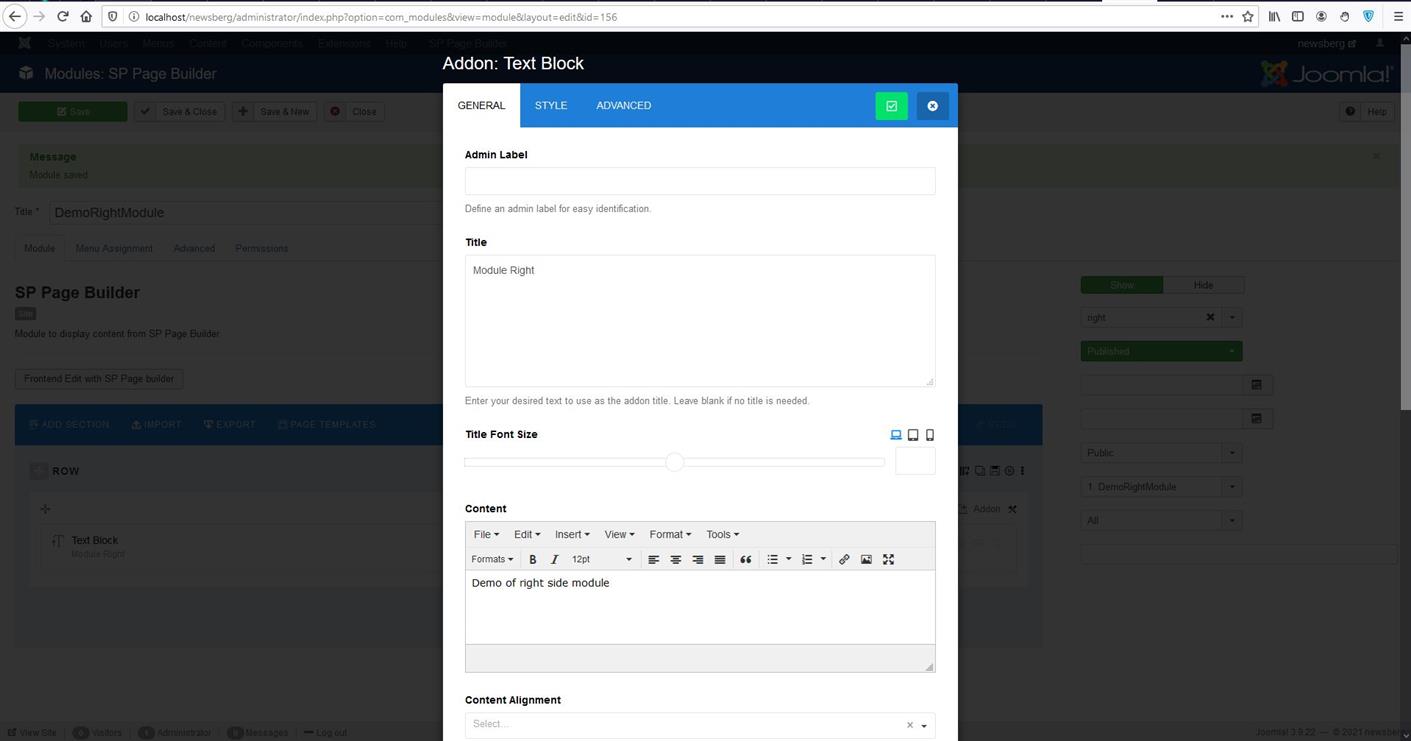
Task: Open the Advanced tab of addon
Action: coord(623,106)
